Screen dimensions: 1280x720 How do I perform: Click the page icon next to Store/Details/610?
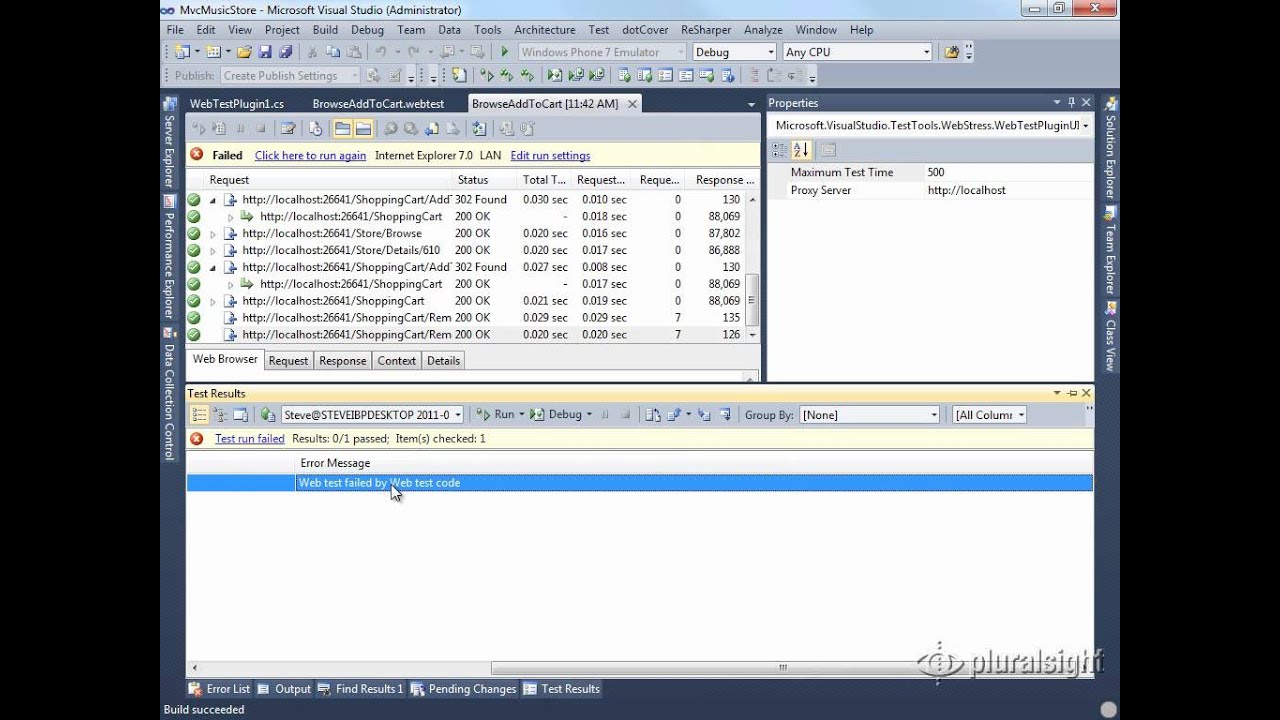[x=230, y=250]
